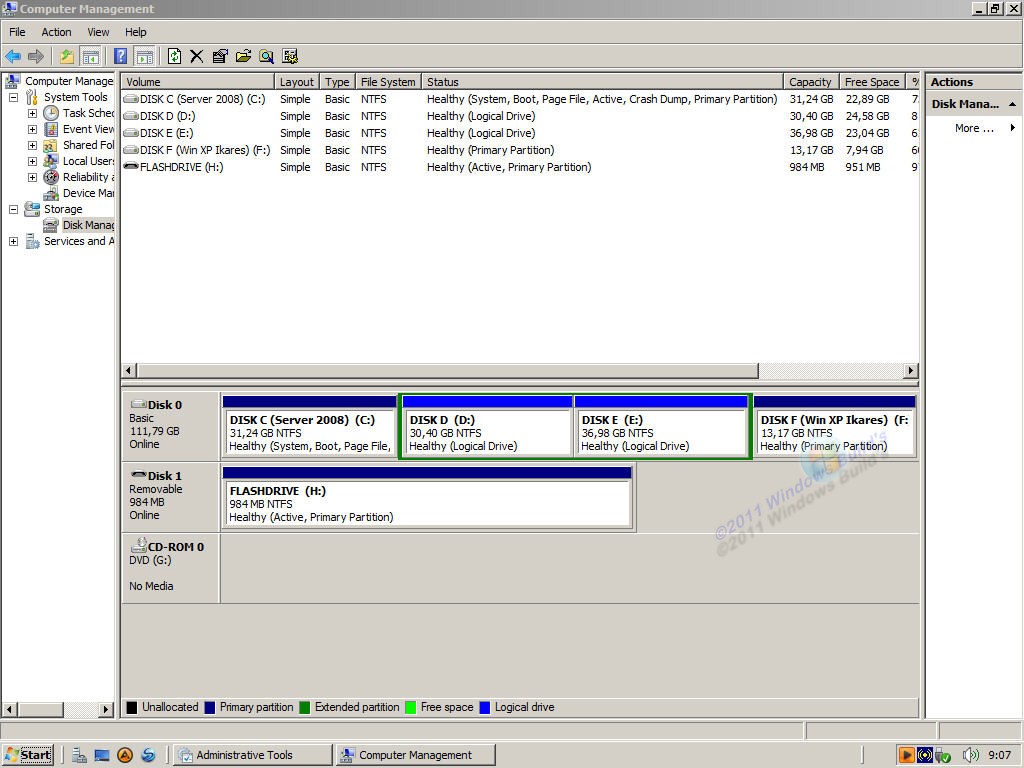Image resolution: width=1024 pixels, height=768 pixels.
Task: Open Help with the question mark icon
Action: tap(121, 57)
